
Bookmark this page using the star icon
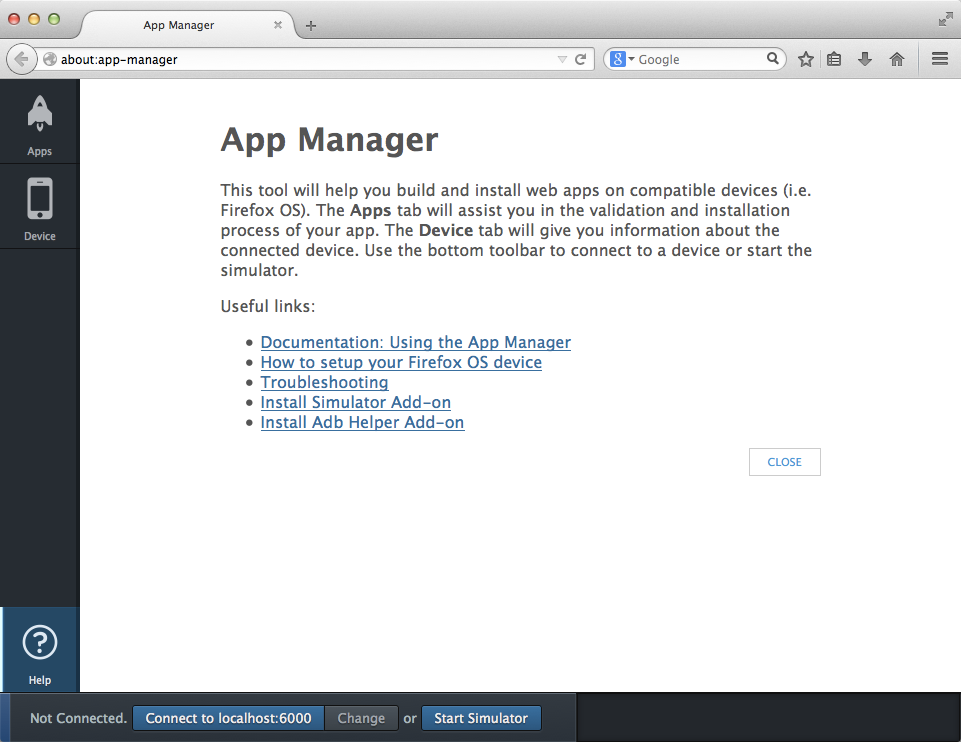(805, 59)
